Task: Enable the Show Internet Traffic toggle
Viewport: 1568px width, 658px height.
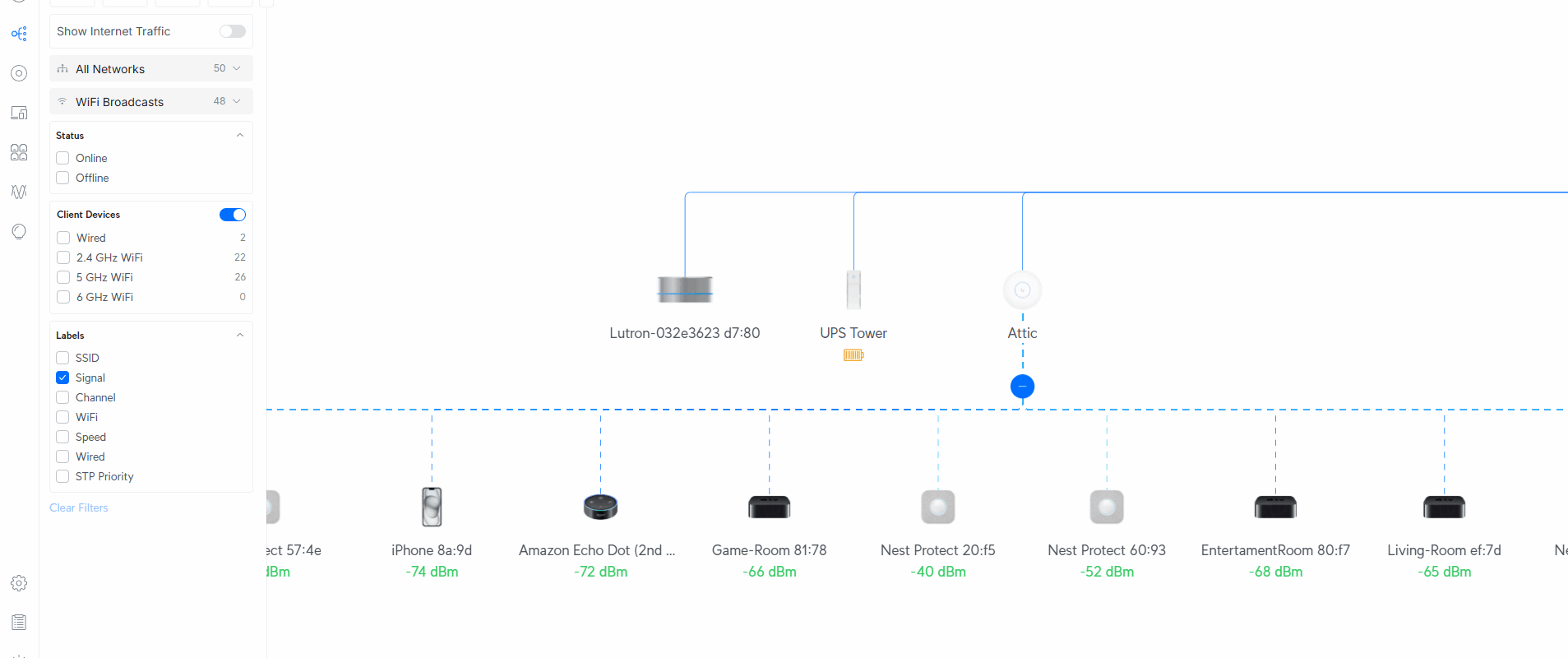Action: tap(232, 31)
